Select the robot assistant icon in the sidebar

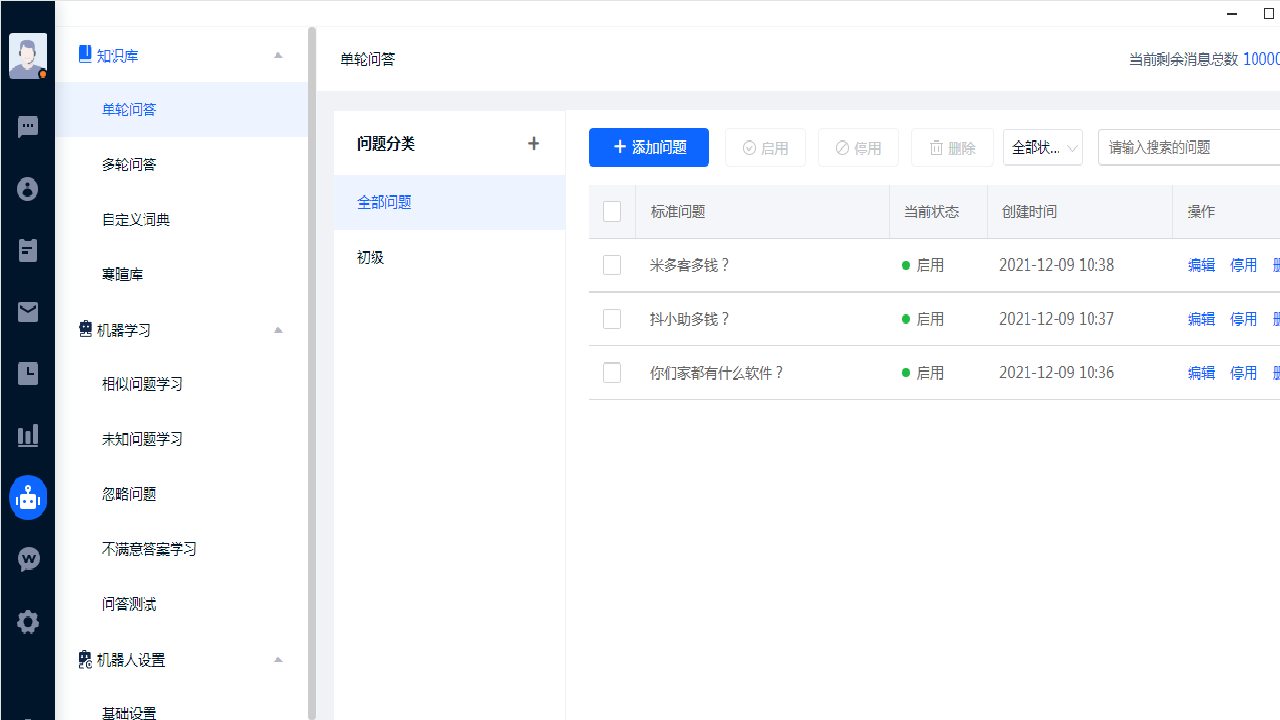[x=27, y=497]
